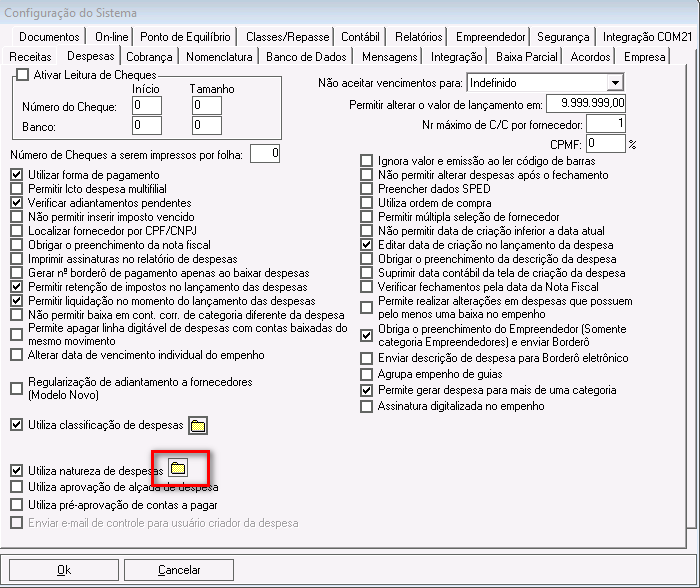Image resolution: width=700 pixels, height=588 pixels.
Task: Uncheck Verificar adiantamentos pendentes
Action: coord(17,203)
